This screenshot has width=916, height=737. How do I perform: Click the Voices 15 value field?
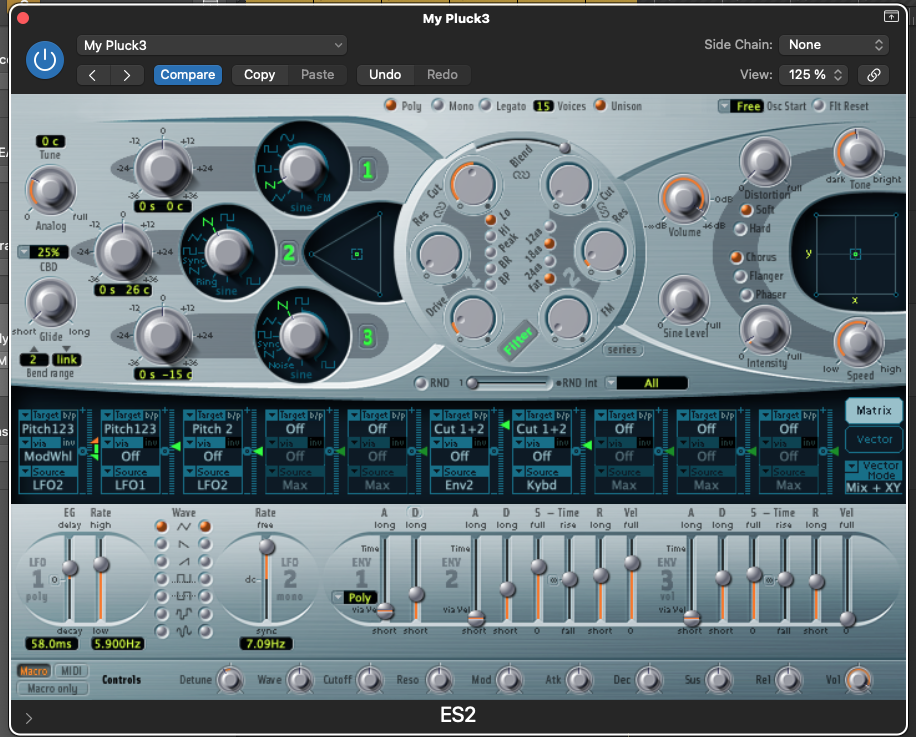543,106
